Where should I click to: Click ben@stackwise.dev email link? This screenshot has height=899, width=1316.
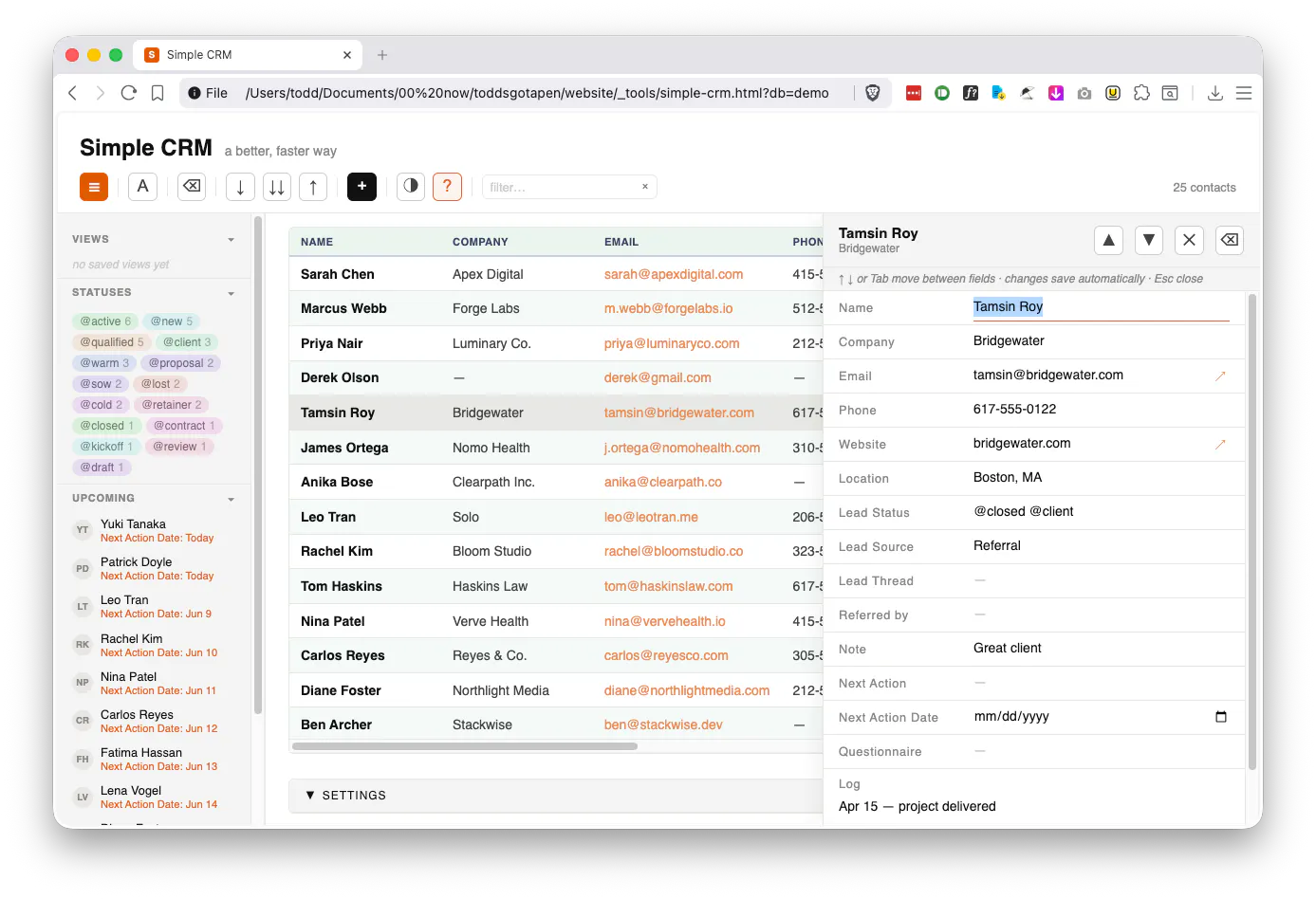[663, 725]
